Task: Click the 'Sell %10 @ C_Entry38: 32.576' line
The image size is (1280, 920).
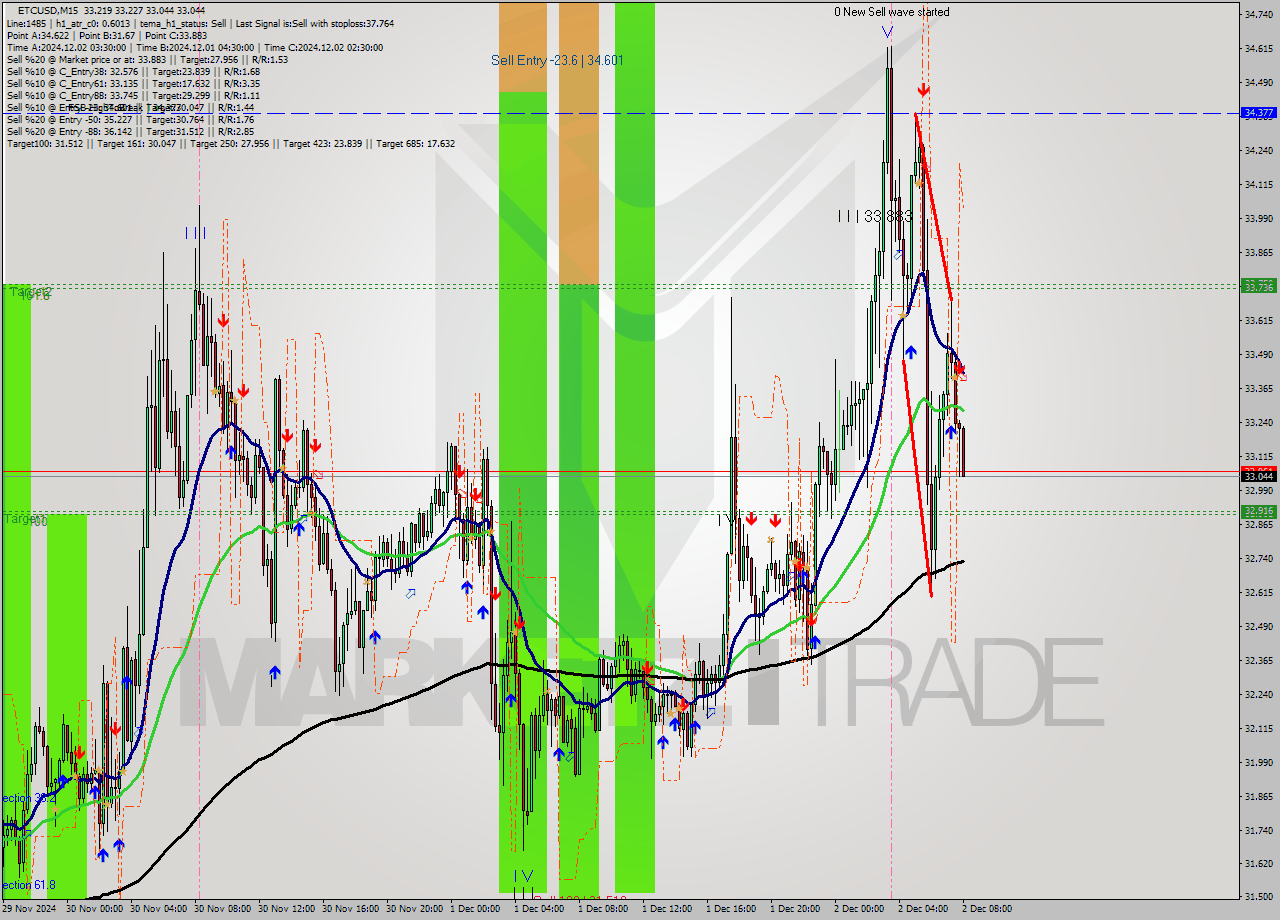Action: [x=133, y=71]
